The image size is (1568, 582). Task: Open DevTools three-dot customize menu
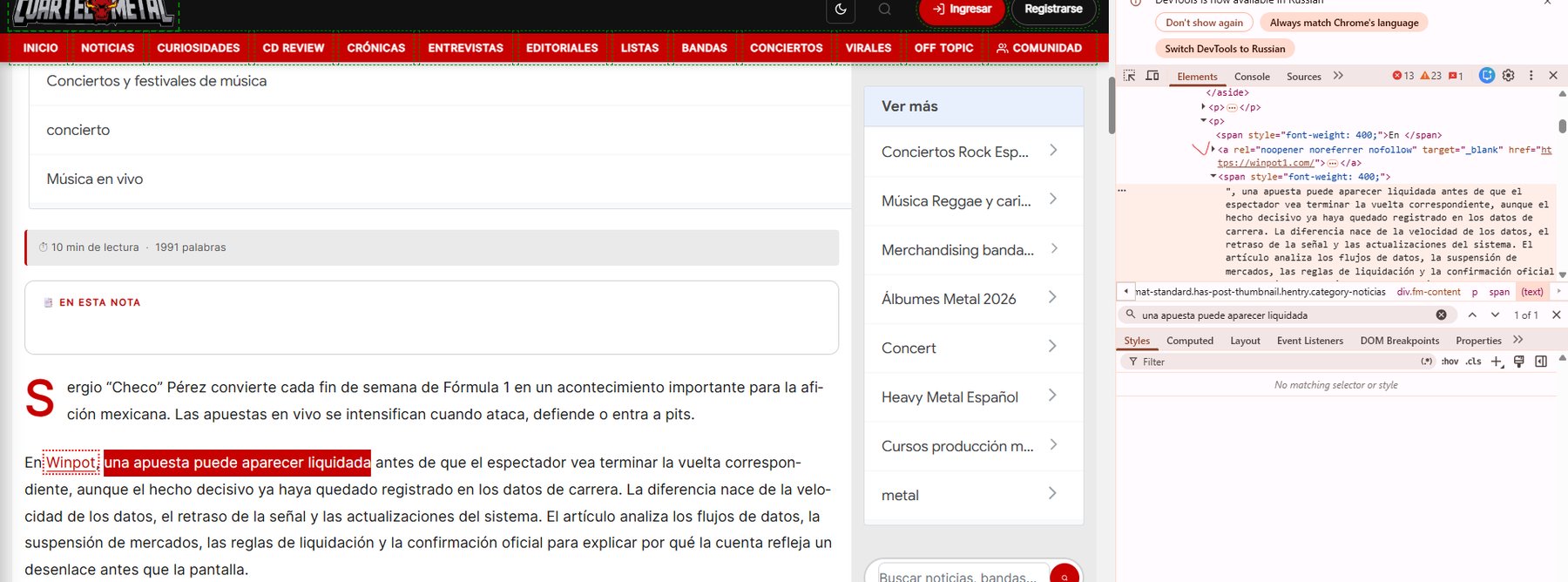[x=1531, y=76]
